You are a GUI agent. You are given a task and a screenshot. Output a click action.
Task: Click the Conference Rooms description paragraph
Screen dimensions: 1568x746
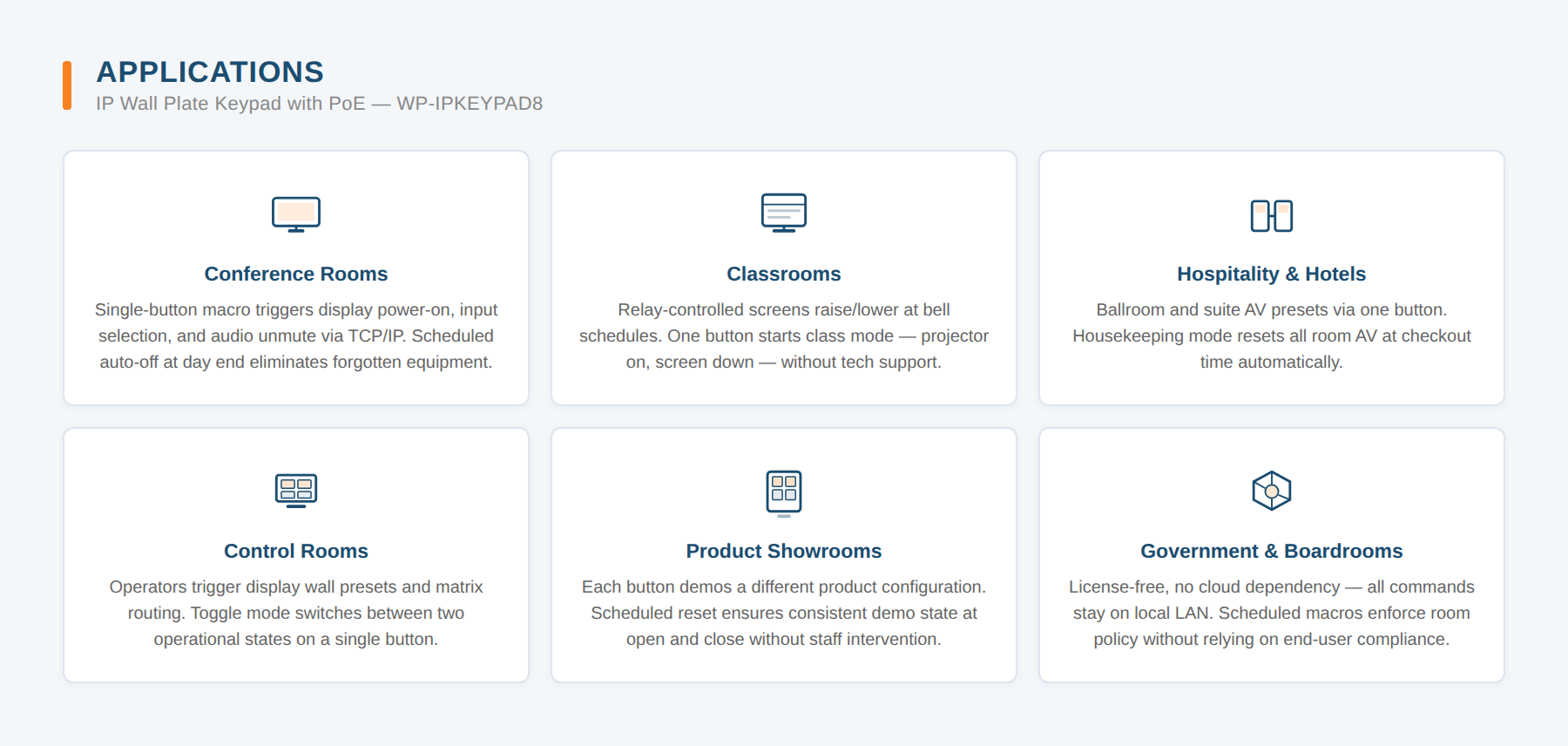tap(296, 336)
